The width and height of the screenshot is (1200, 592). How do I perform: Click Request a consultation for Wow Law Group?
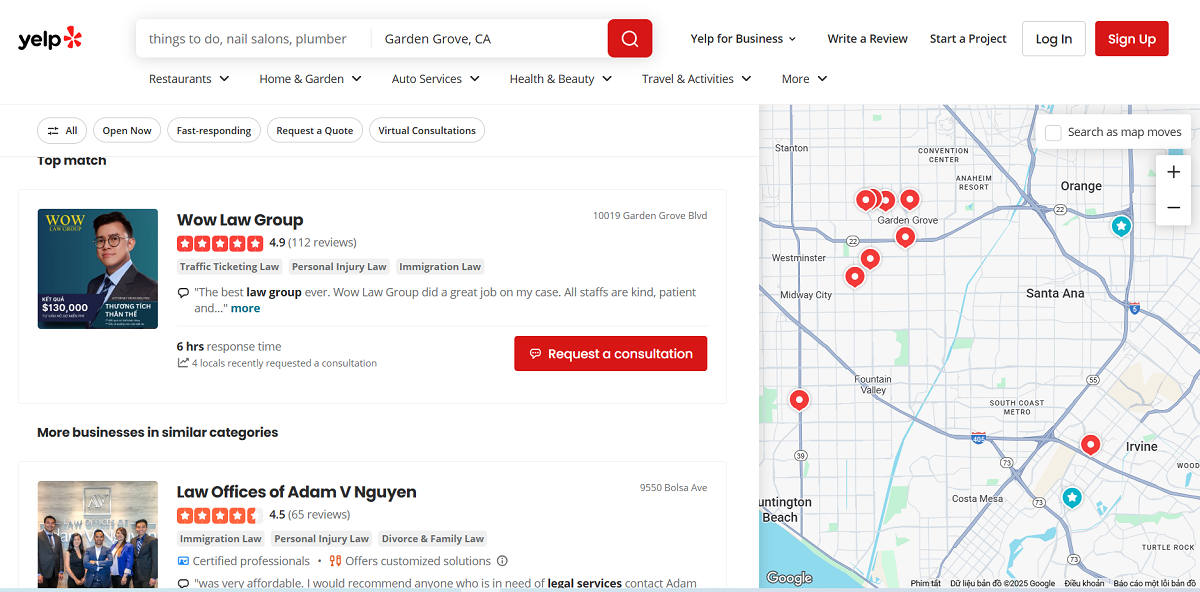610,353
